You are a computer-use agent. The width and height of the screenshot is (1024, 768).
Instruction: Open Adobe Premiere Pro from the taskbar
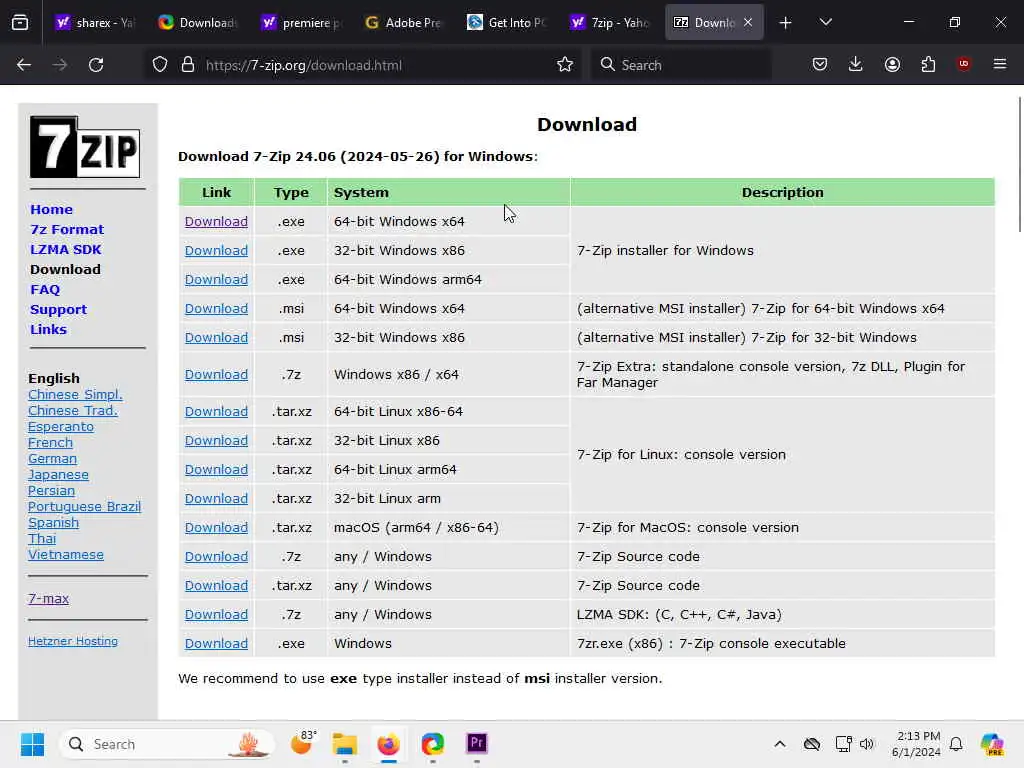477,744
